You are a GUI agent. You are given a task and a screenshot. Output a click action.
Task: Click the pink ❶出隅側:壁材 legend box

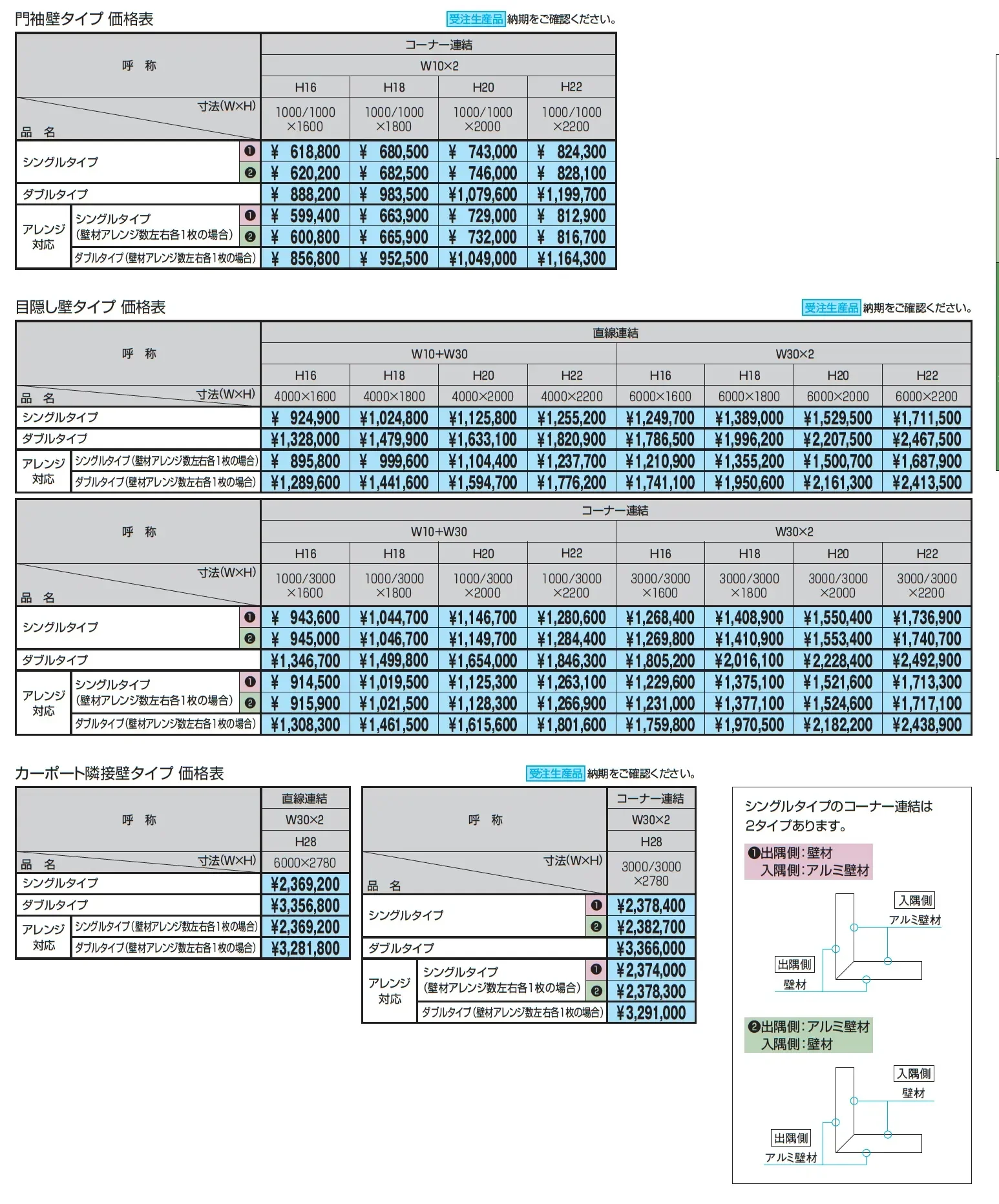point(808,862)
